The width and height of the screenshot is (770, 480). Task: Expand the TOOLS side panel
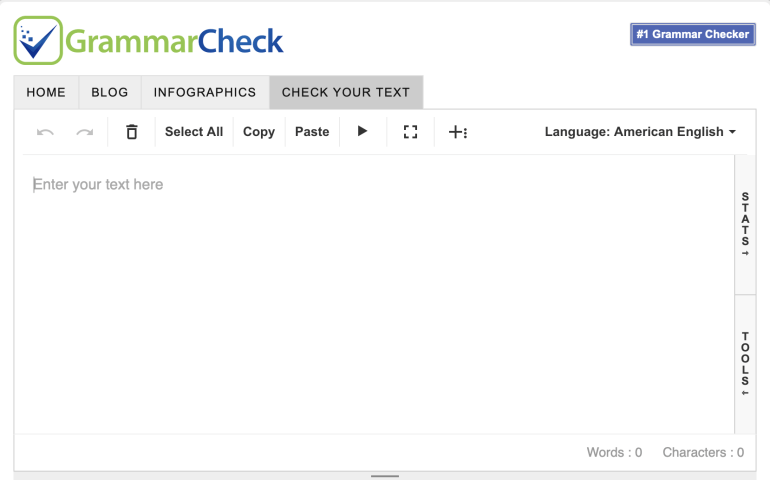click(x=745, y=365)
